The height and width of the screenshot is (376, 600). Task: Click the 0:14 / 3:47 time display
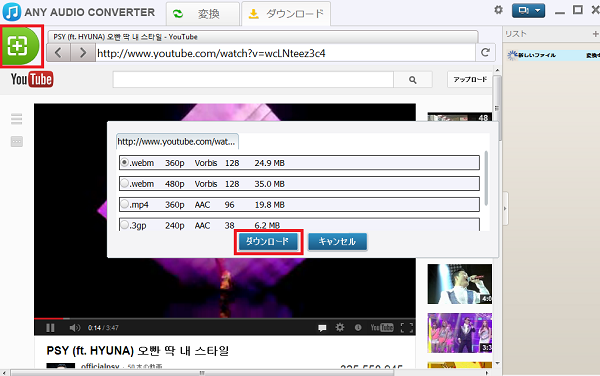[103, 328]
